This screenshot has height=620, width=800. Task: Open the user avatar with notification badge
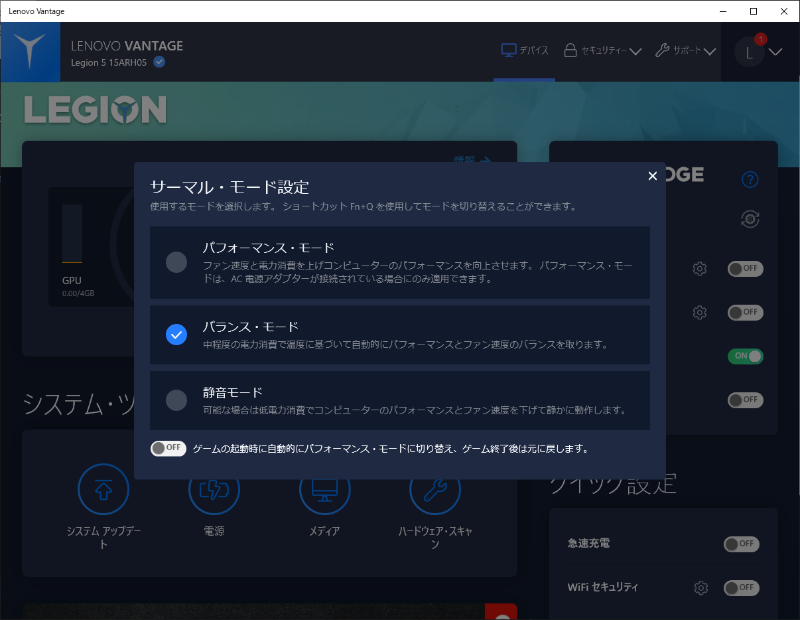749,51
